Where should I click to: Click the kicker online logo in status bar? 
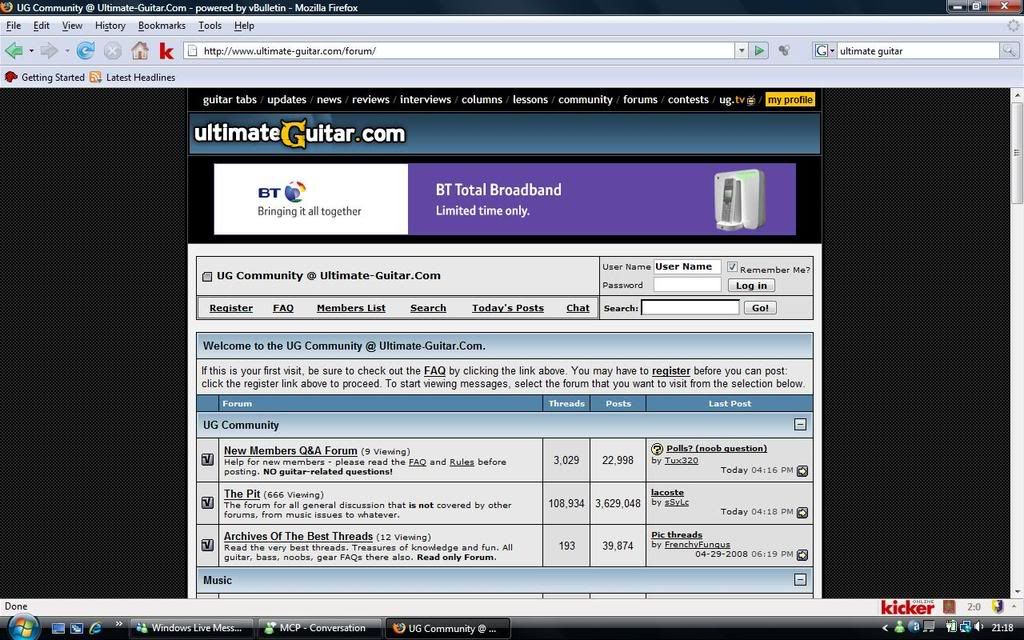[908, 607]
